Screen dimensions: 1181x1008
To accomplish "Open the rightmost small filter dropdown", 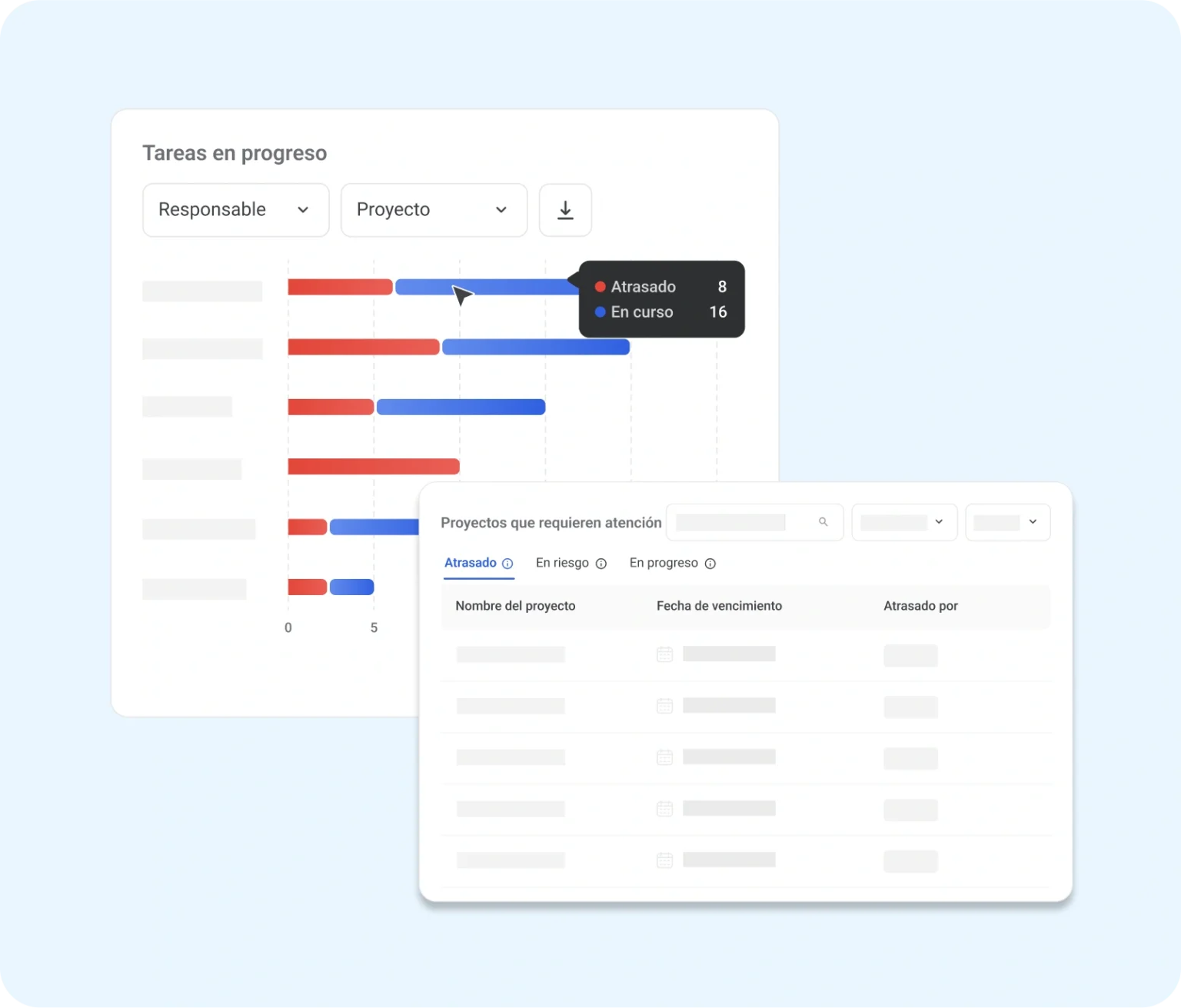I will [1007, 522].
